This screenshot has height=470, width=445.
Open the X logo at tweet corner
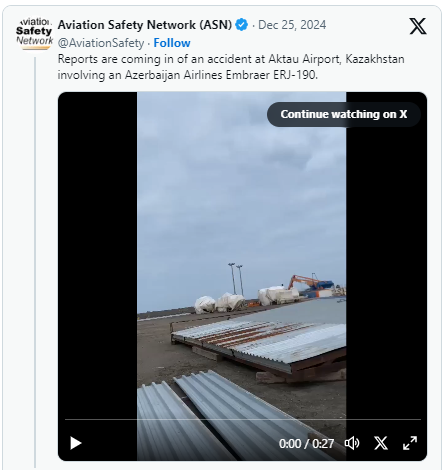[x=418, y=26]
